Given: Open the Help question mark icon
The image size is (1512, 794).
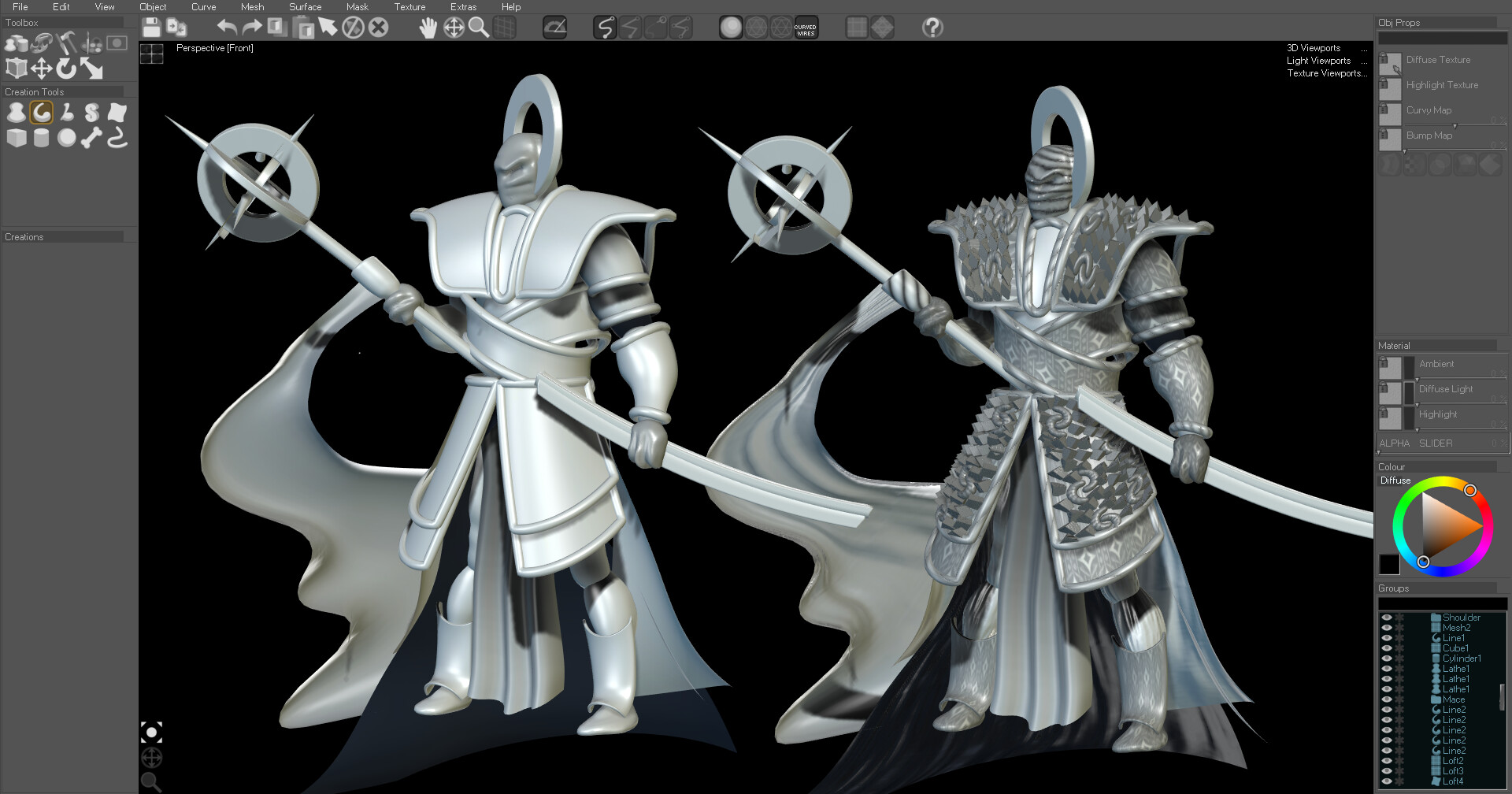Looking at the screenshot, I should coord(932,28).
